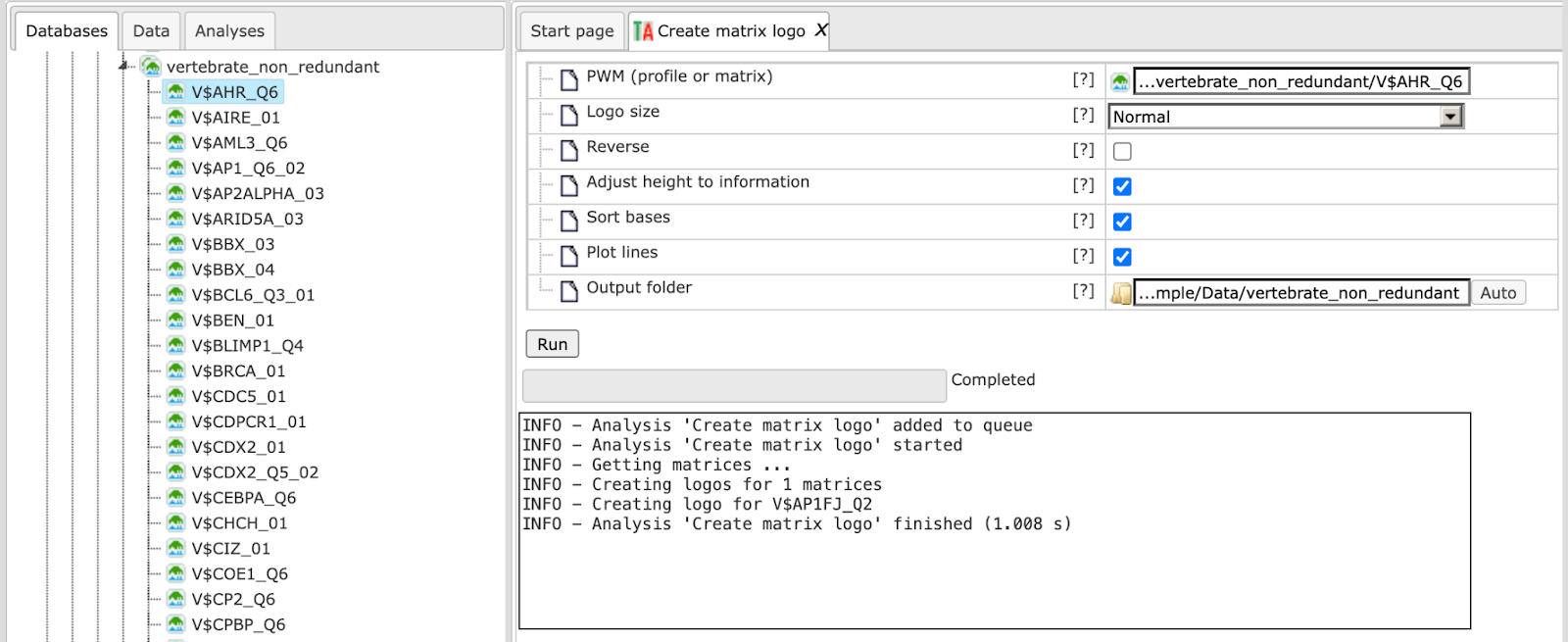Select V$CDX2_01 in the tree

coord(239,447)
